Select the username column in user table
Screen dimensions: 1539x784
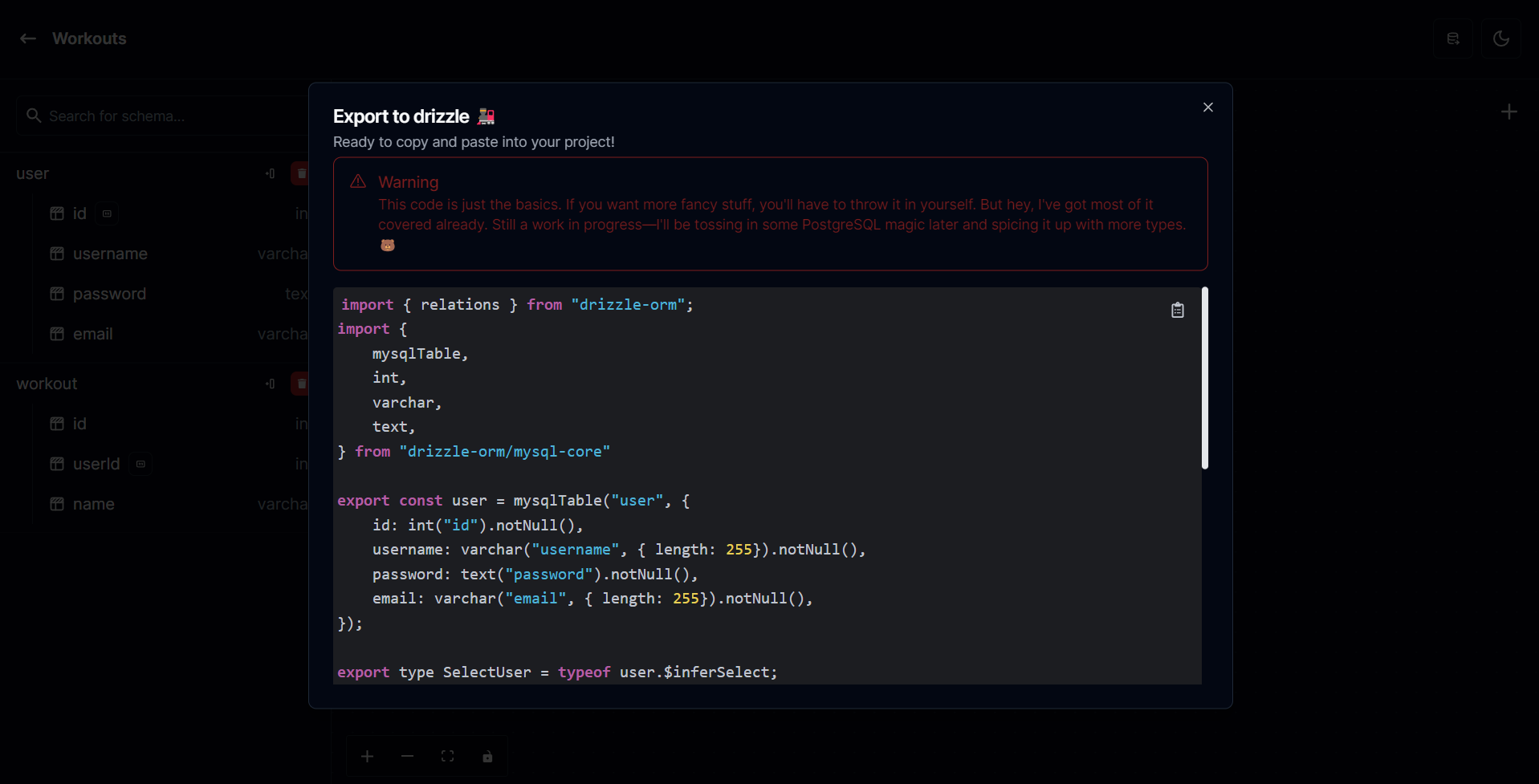(110, 254)
